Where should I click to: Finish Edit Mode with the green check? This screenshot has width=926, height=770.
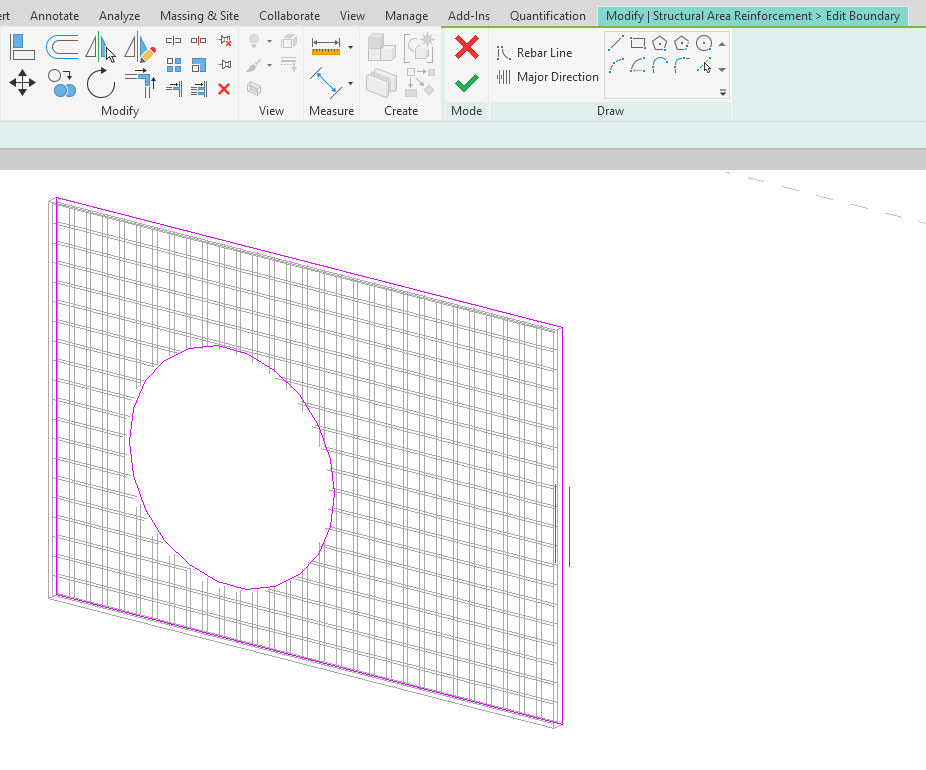tap(465, 82)
